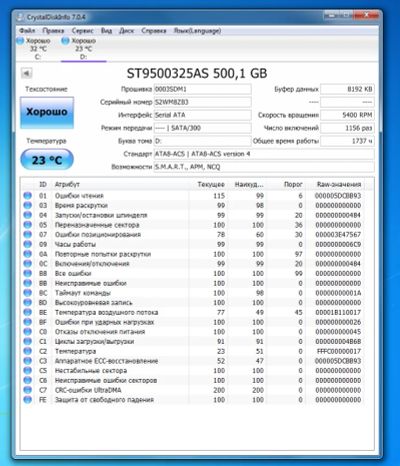
Task: Click the previous disk arrow button
Action: (26, 73)
